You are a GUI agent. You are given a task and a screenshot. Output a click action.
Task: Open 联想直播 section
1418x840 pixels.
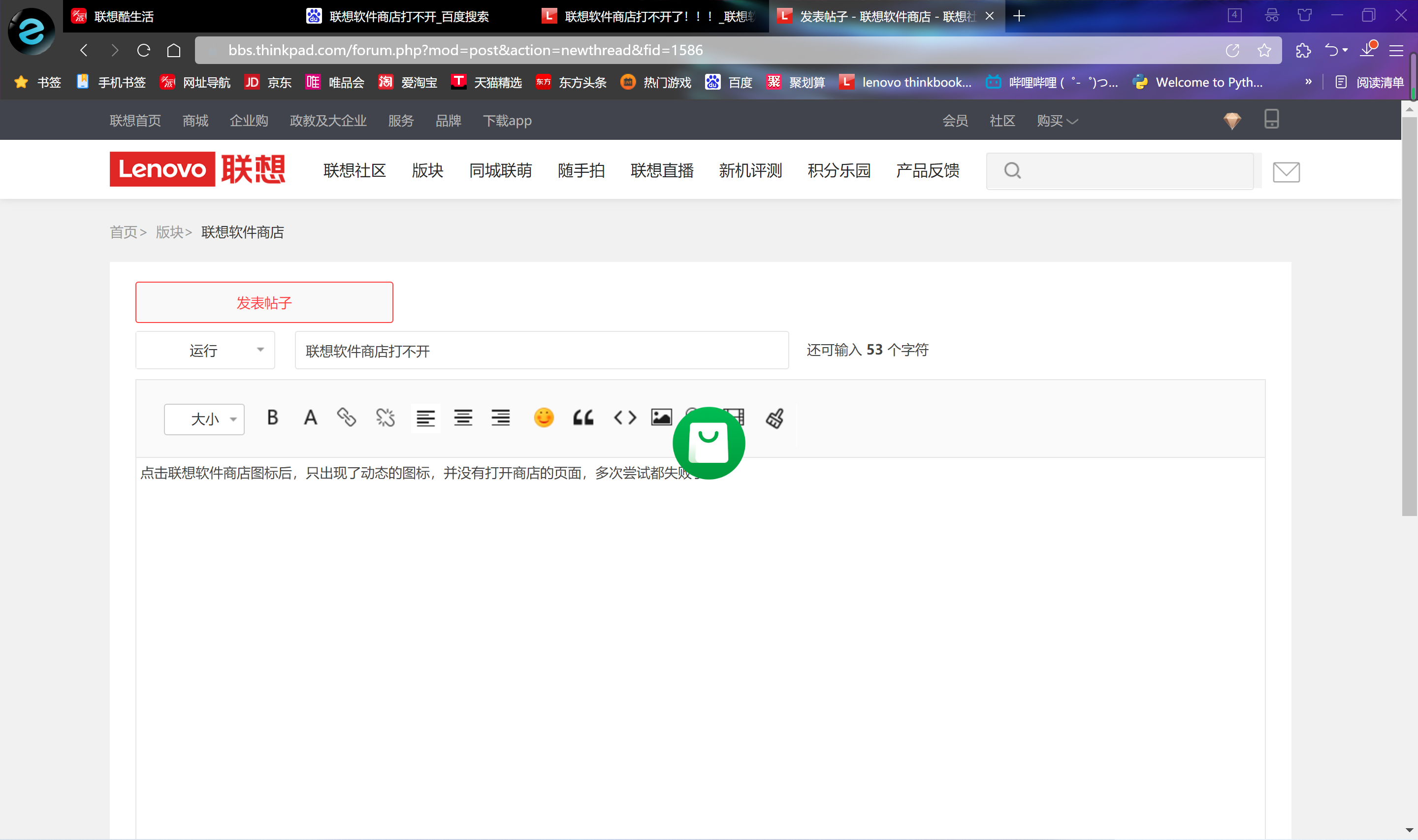click(x=661, y=170)
